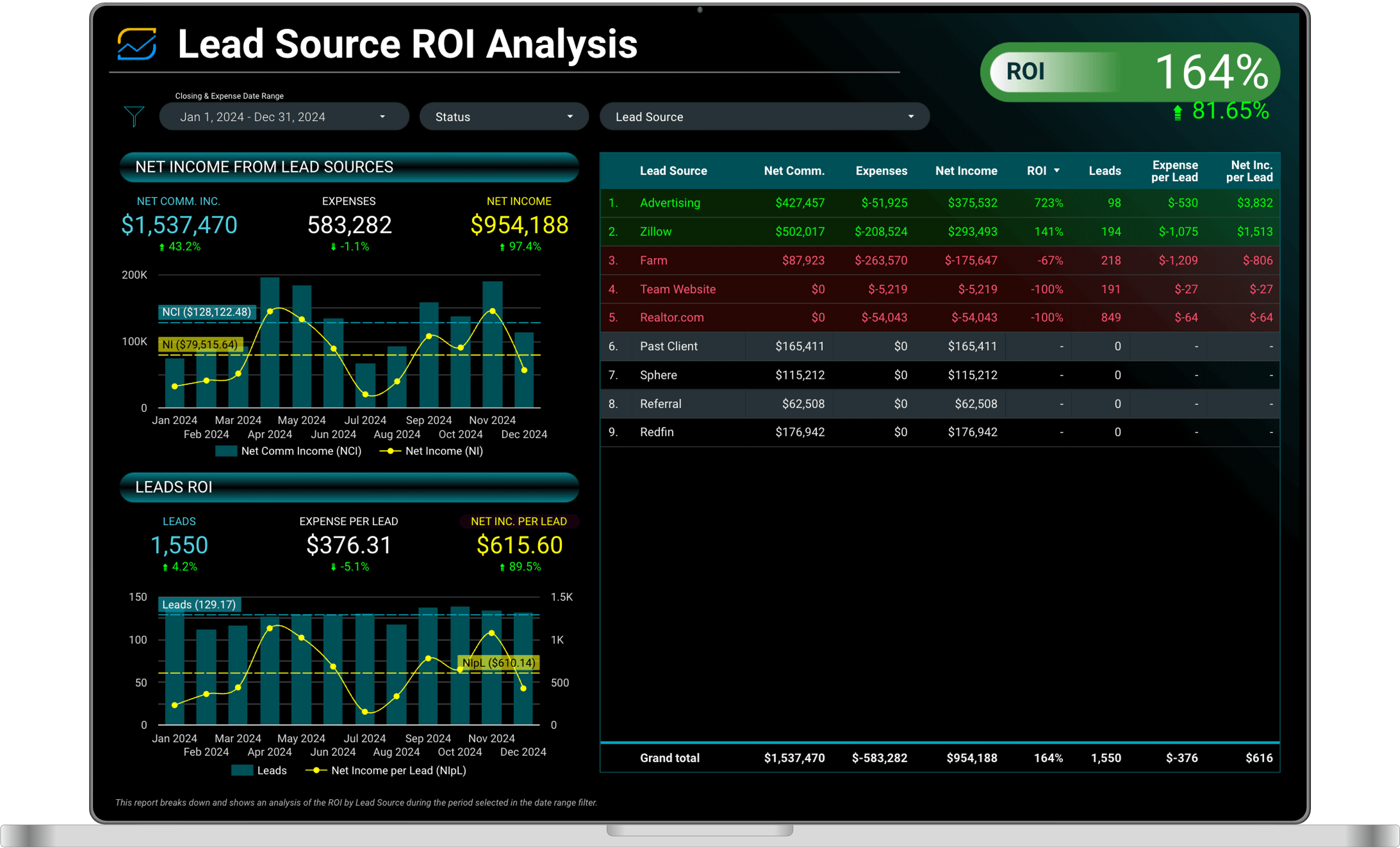Select the Zillow lead source row

point(940,232)
